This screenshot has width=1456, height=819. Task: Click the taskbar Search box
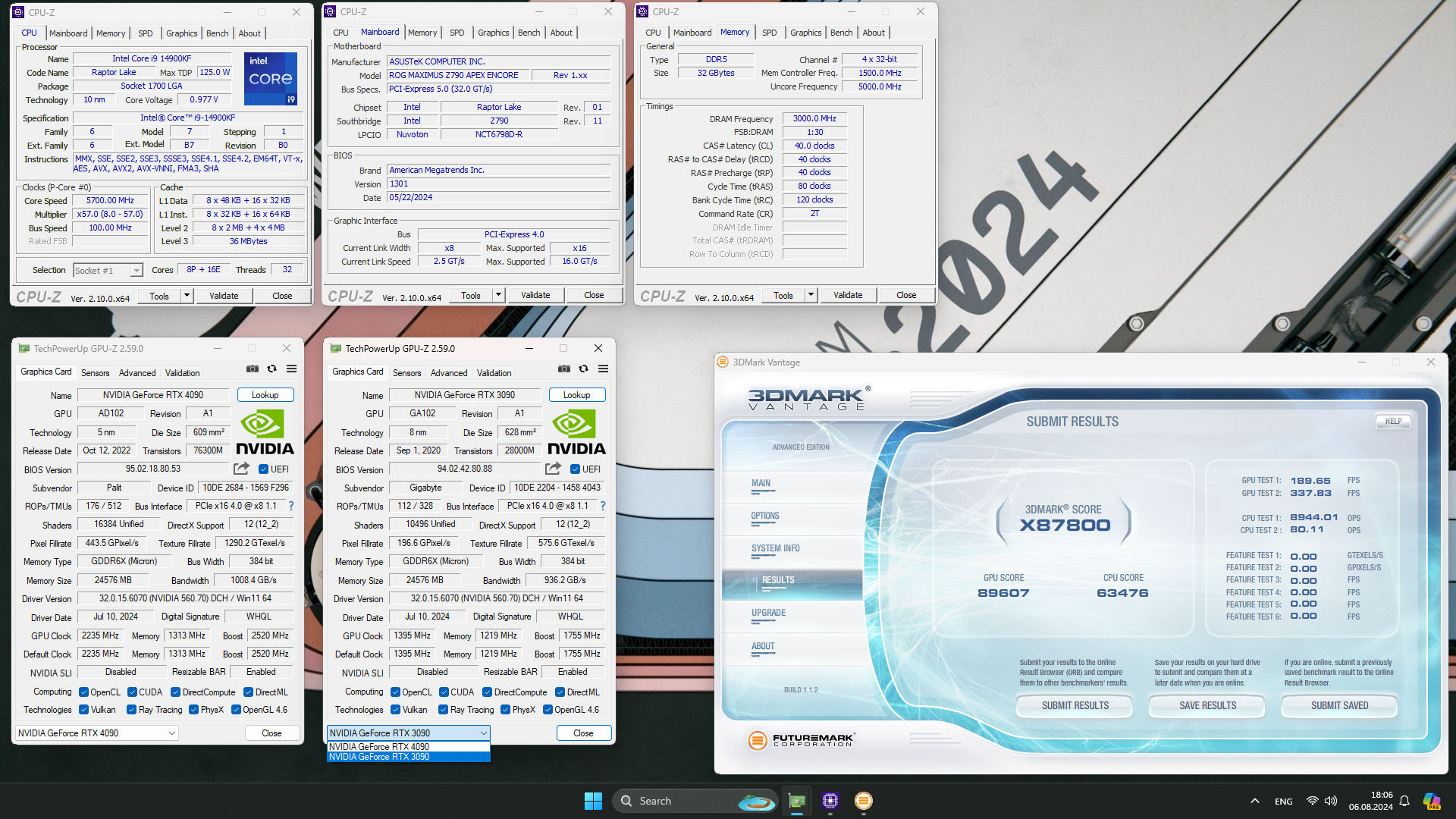tap(695, 801)
